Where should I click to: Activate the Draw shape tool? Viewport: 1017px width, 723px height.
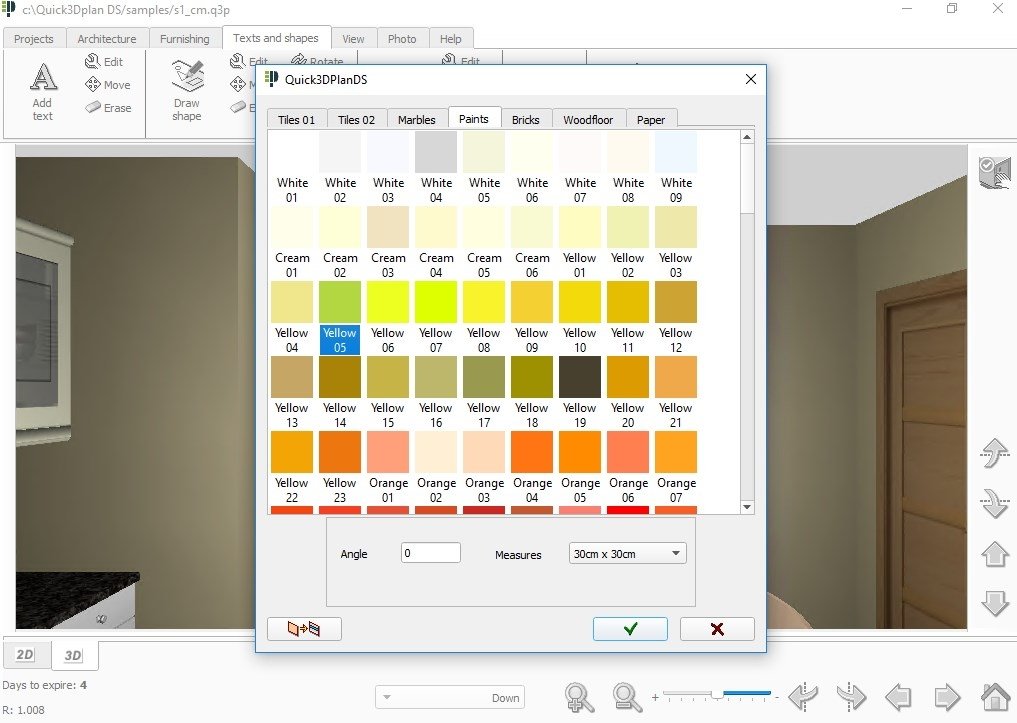[187, 90]
